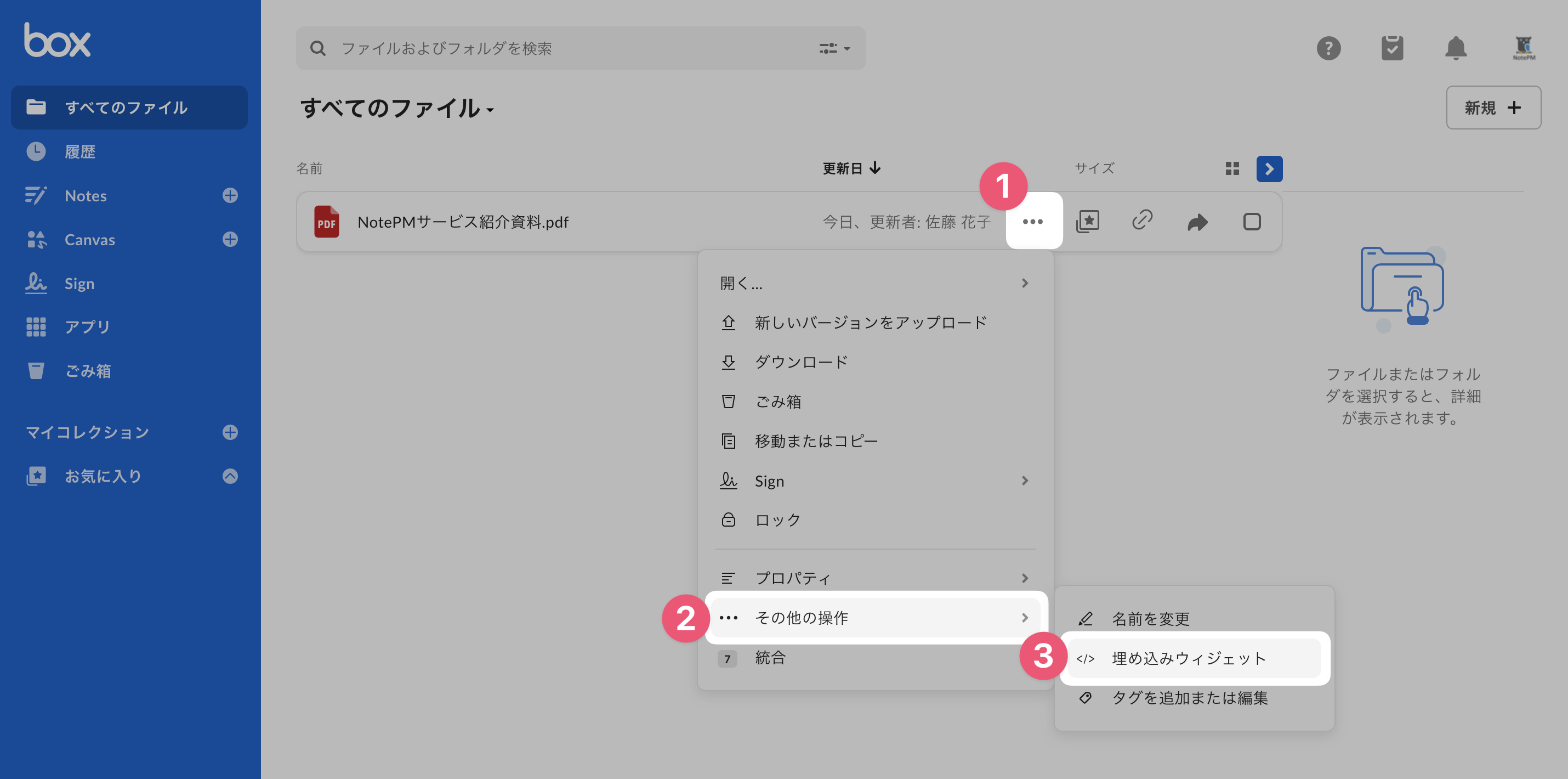Image resolution: width=1568 pixels, height=779 pixels.
Task: Share the PDF with the arrow icon
Action: (1197, 222)
